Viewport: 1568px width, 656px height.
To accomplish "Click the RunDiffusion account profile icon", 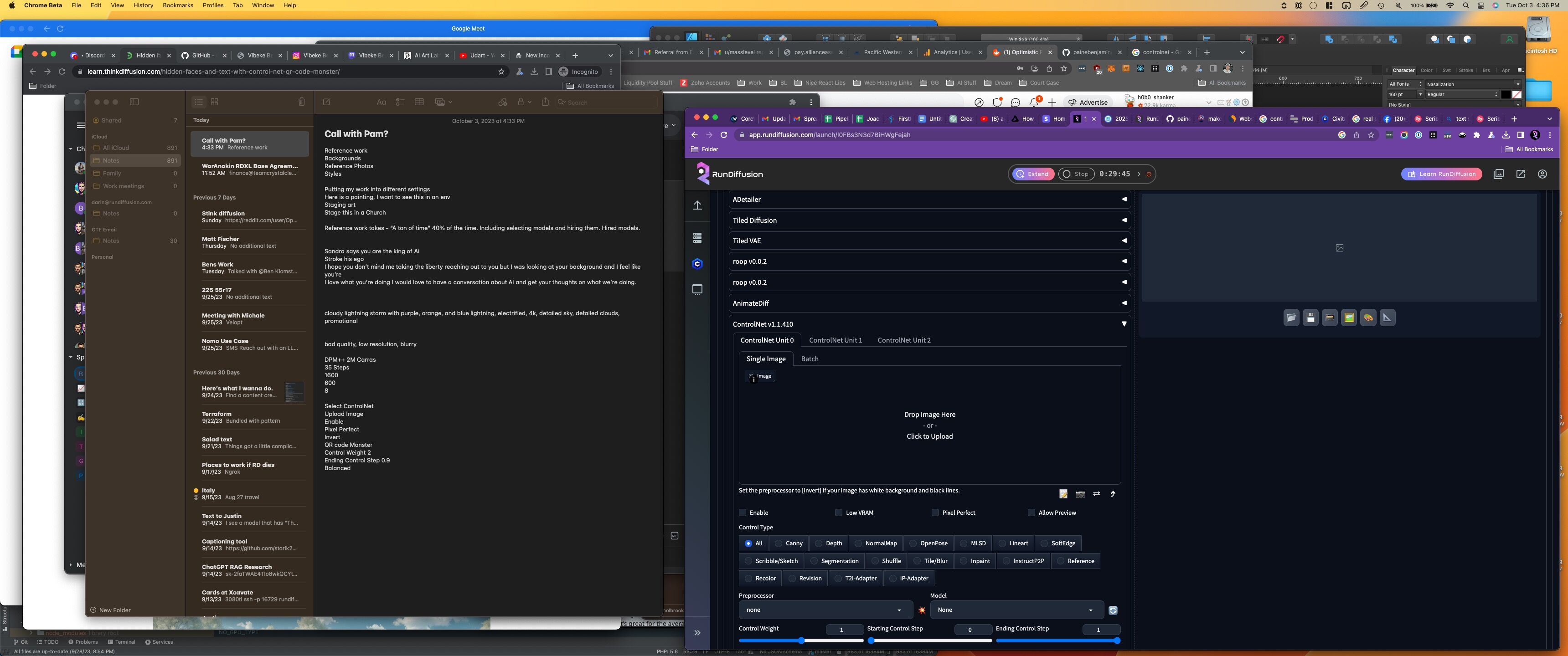I will coord(1542,174).
